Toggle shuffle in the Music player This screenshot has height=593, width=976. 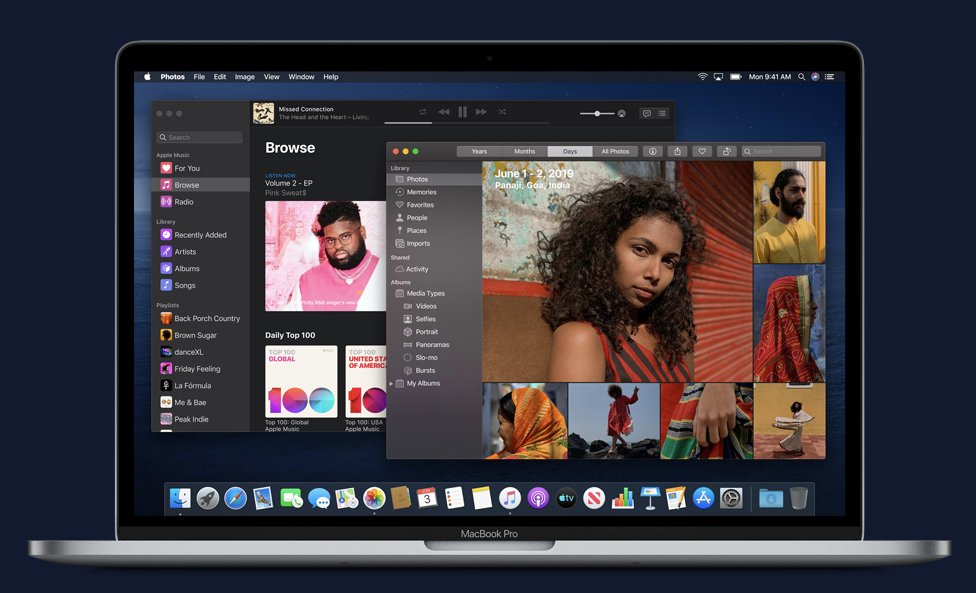[x=502, y=112]
